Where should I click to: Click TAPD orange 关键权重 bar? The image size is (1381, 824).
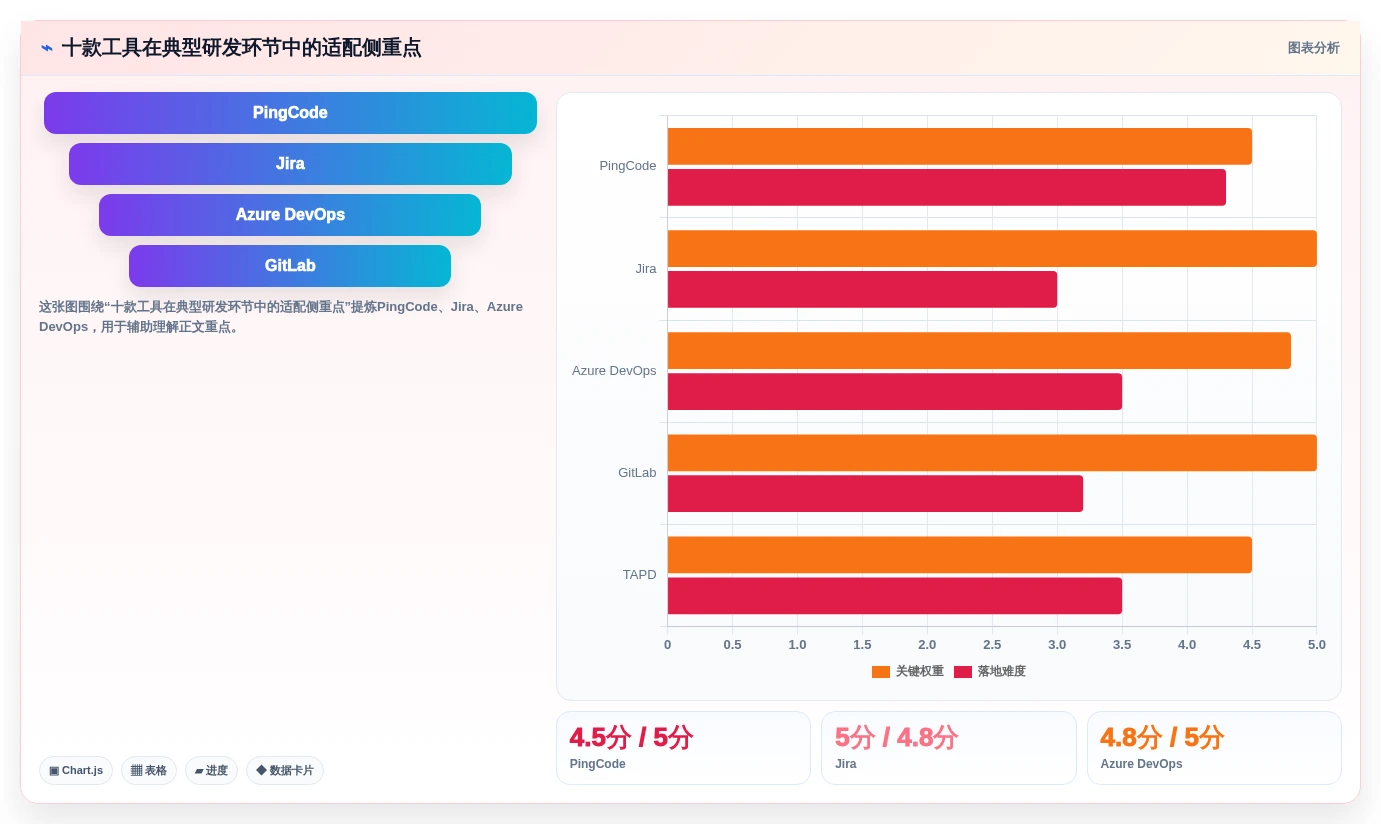click(x=960, y=555)
